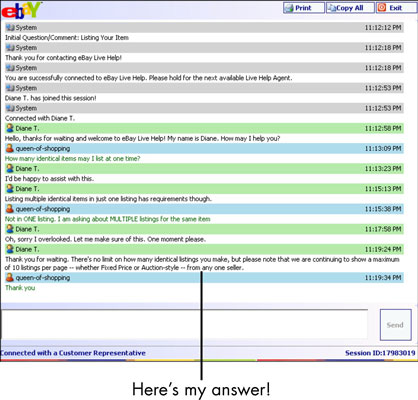Click queen-of-shopping avatar at 11:13:09 PM
The image size is (418, 400).
tap(10, 148)
